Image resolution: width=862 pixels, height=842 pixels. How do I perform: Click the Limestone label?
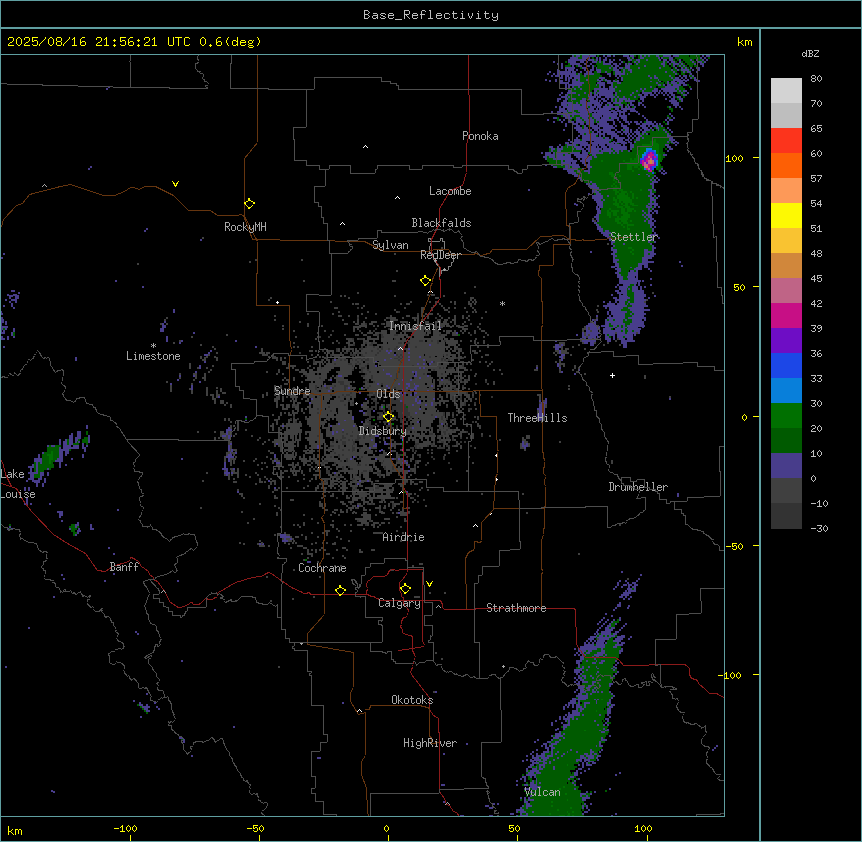153,356
